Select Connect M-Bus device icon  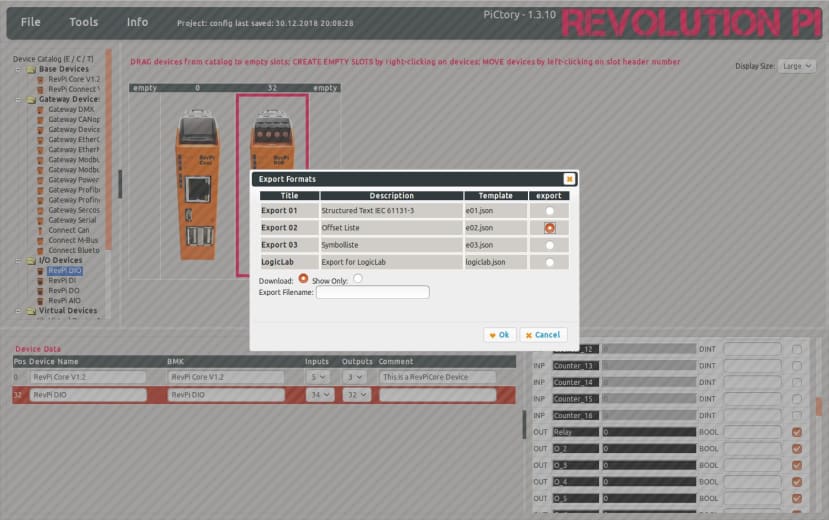tap(40, 240)
